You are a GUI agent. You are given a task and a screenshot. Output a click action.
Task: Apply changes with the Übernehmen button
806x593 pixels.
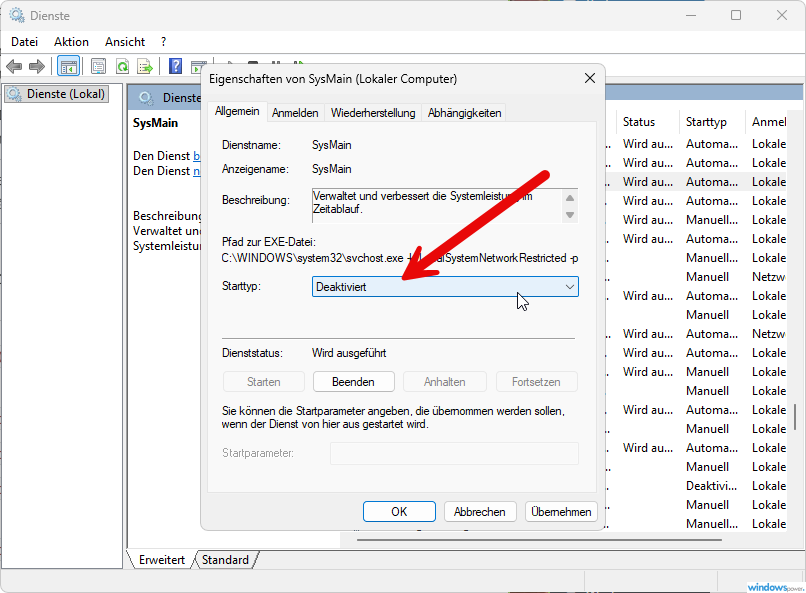coord(561,511)
